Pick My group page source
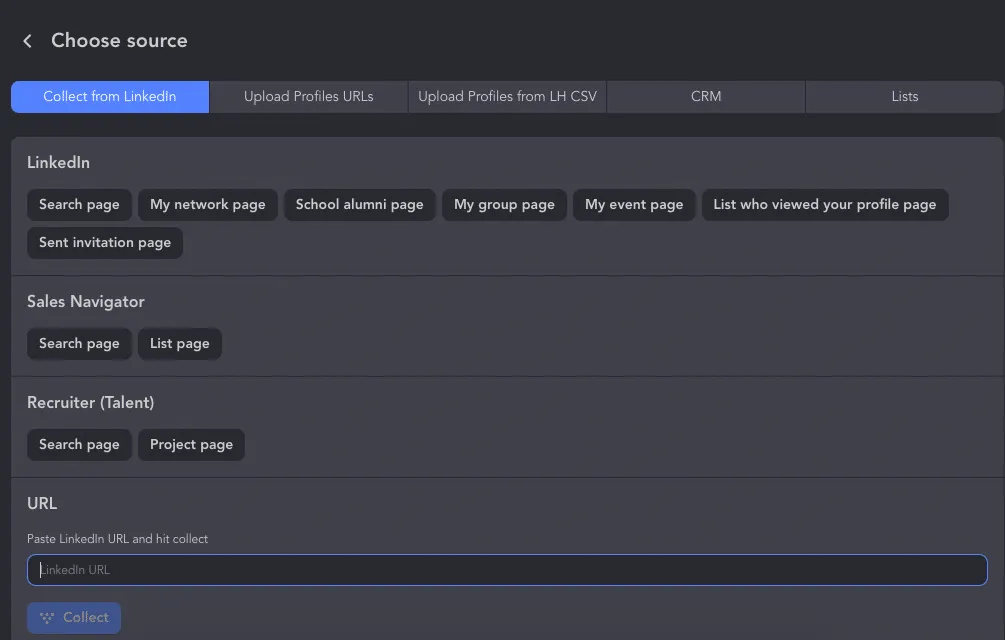The width and height of the screenshot is (1005, 640). click(504, 204)
